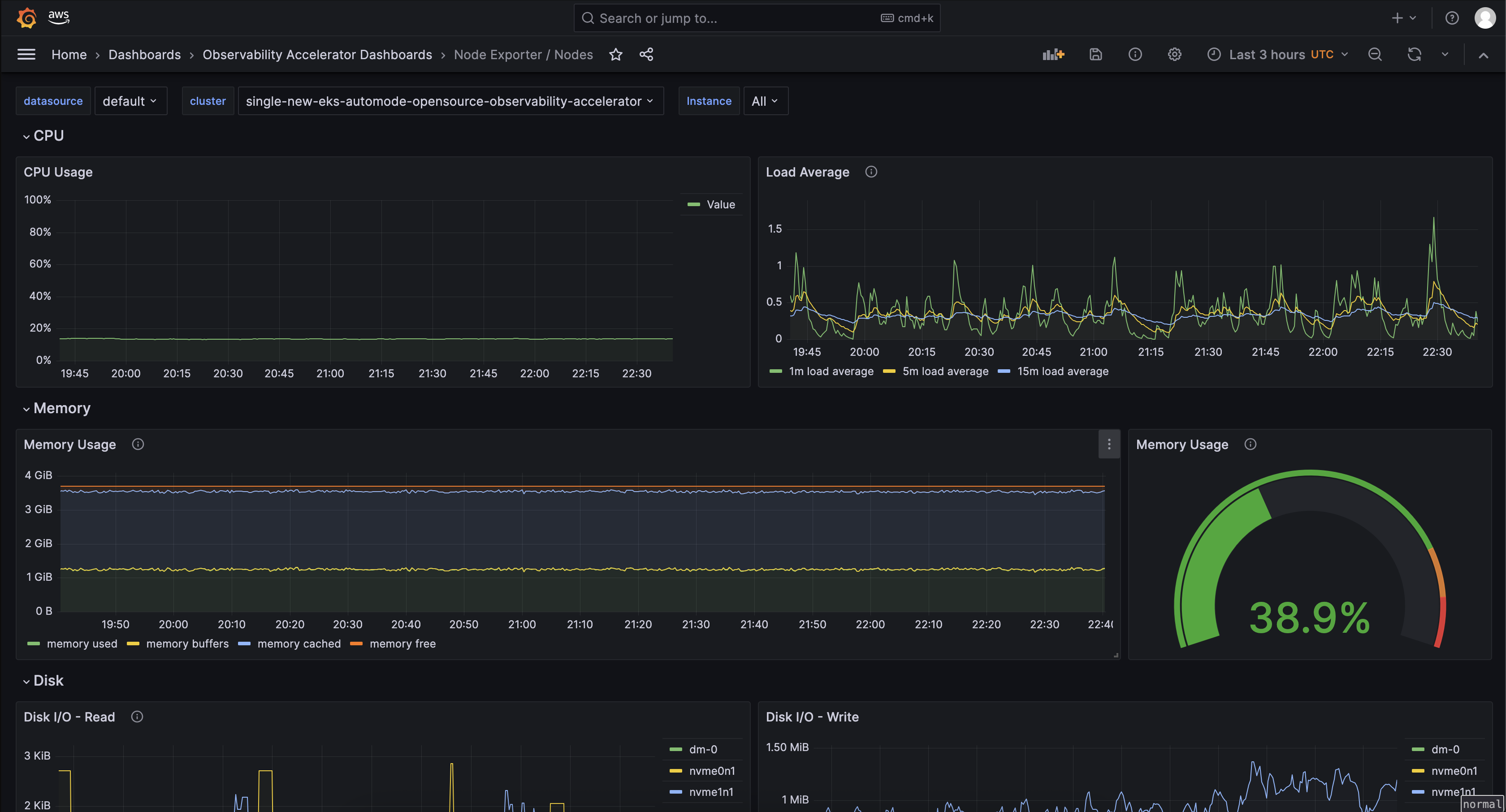Open the share dashboard icon

click(646, 54)
